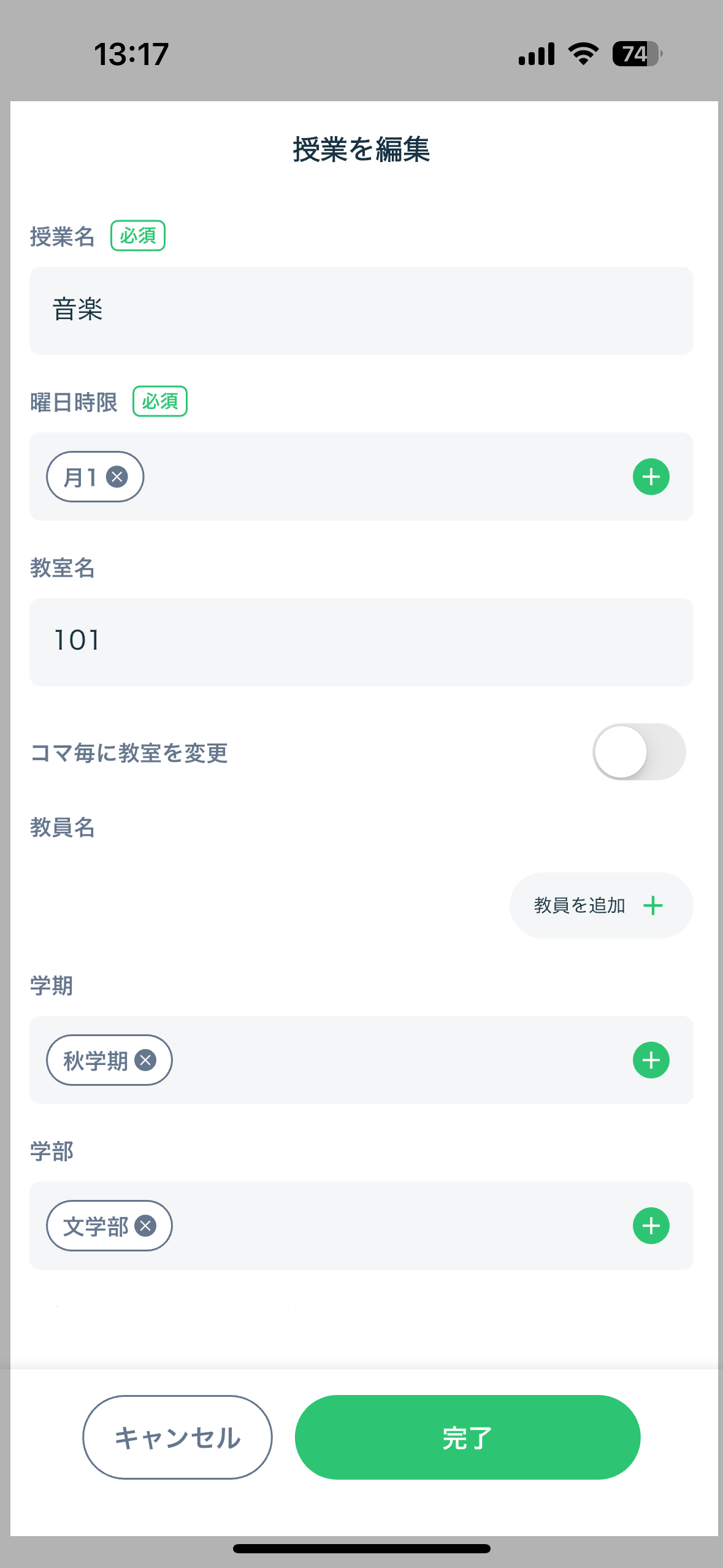
Task: Toggle コマ毎に教室を変更 switch
Action: pos(639,751)
